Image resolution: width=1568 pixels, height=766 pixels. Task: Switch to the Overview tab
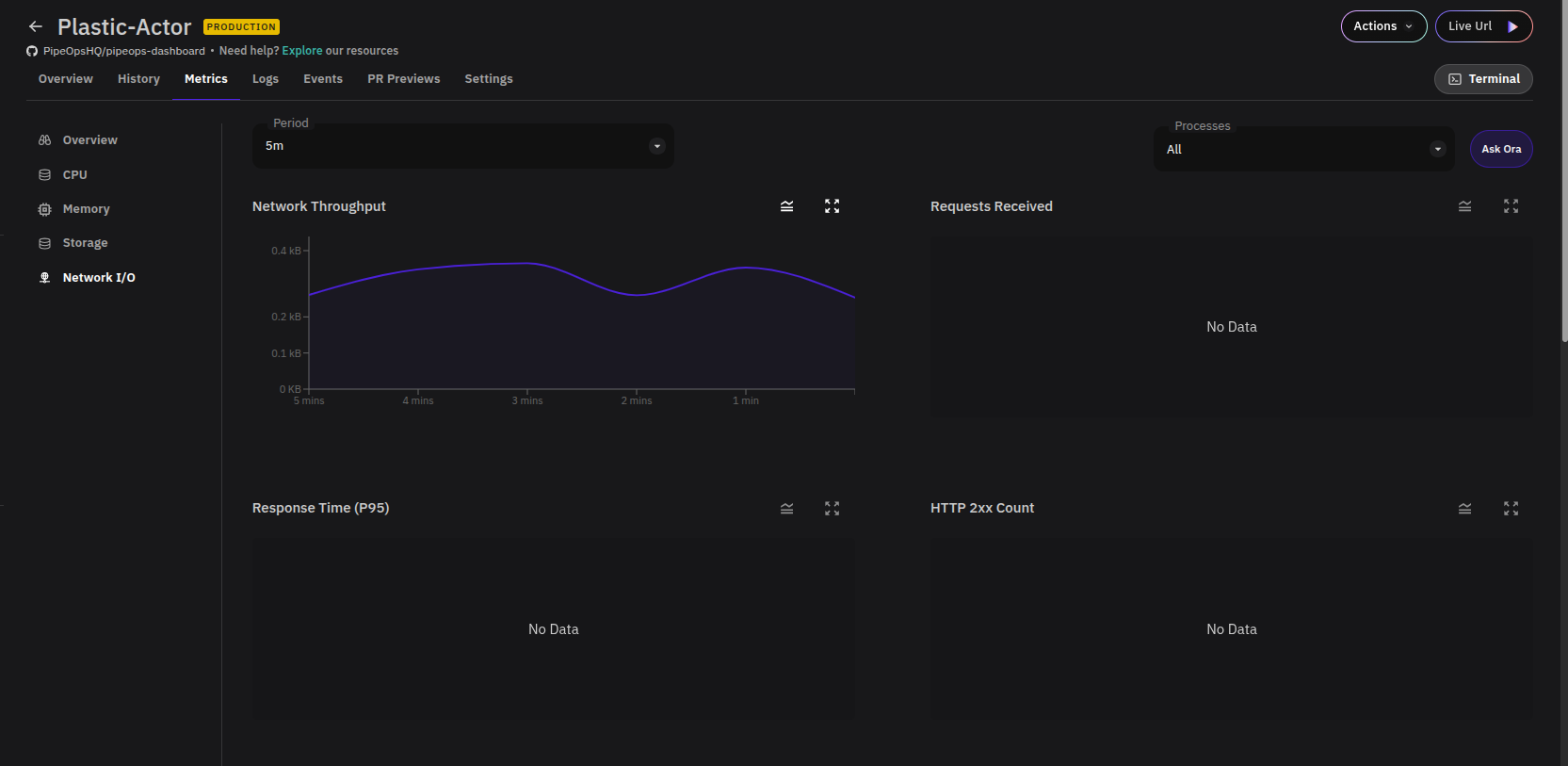pyautogui.click(x=66, y=79)
